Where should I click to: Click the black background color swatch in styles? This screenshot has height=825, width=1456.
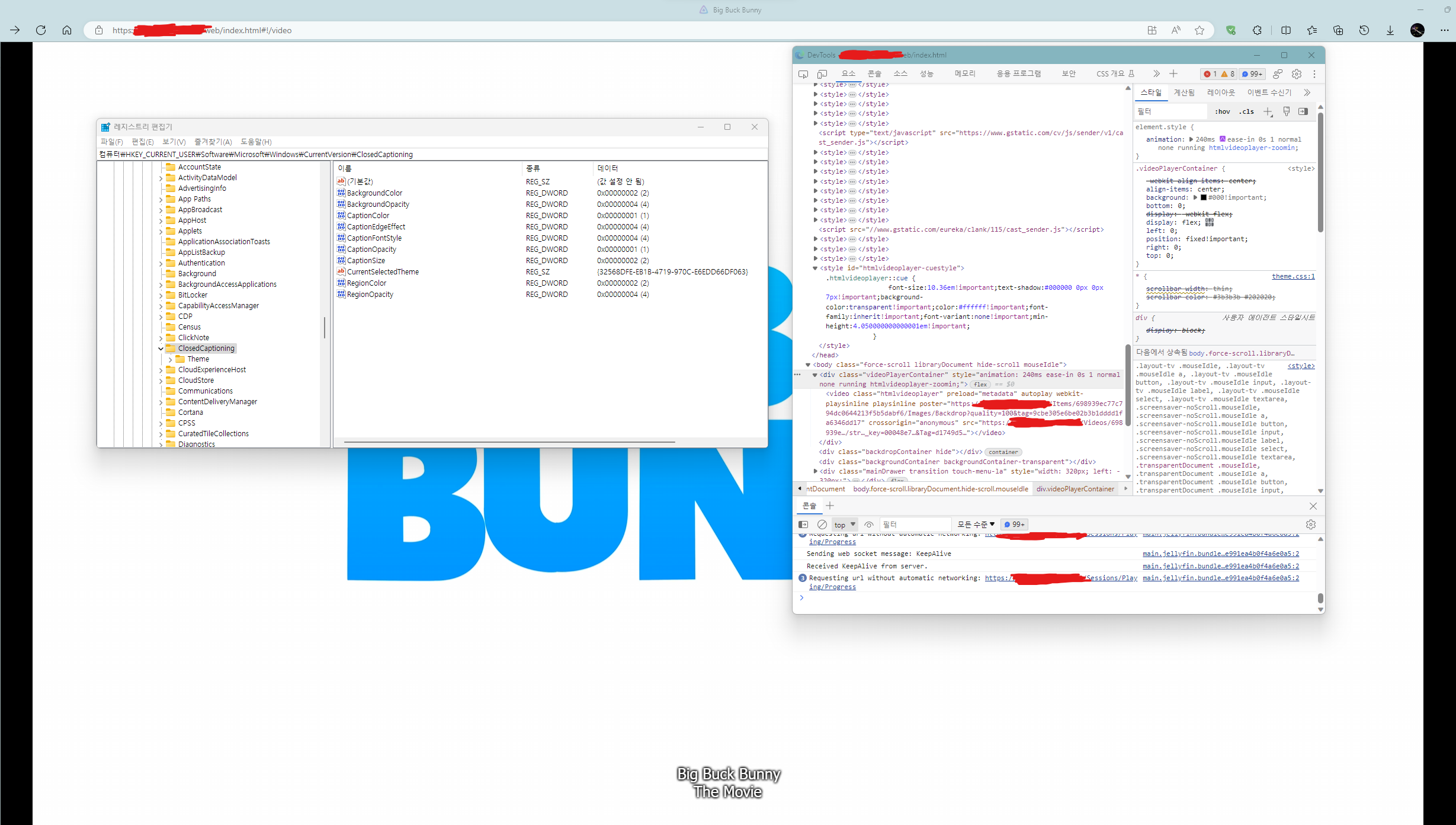(1202, 197)
